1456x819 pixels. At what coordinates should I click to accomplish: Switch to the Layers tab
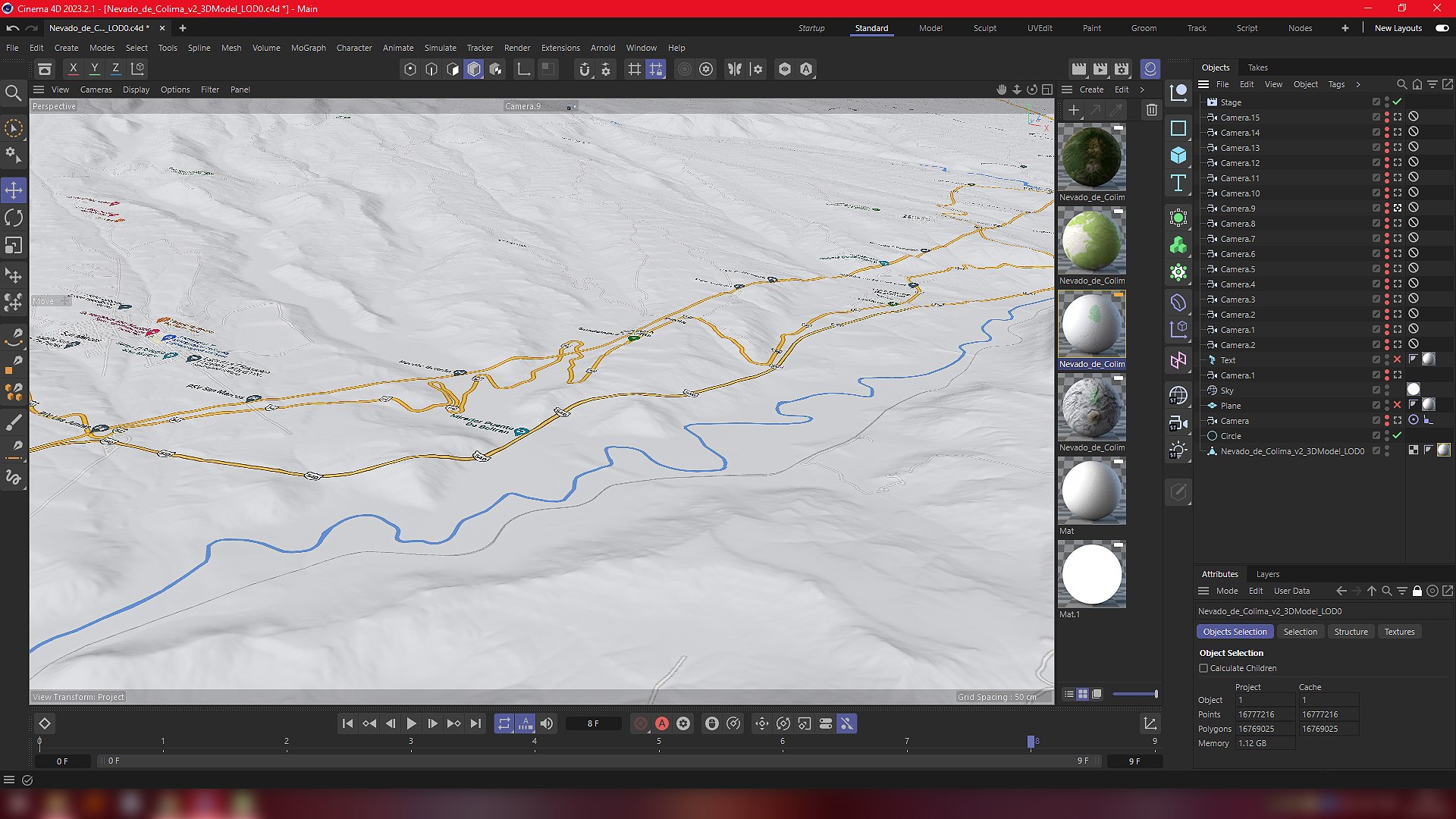pyautogui.click(x=1267, y=574)
